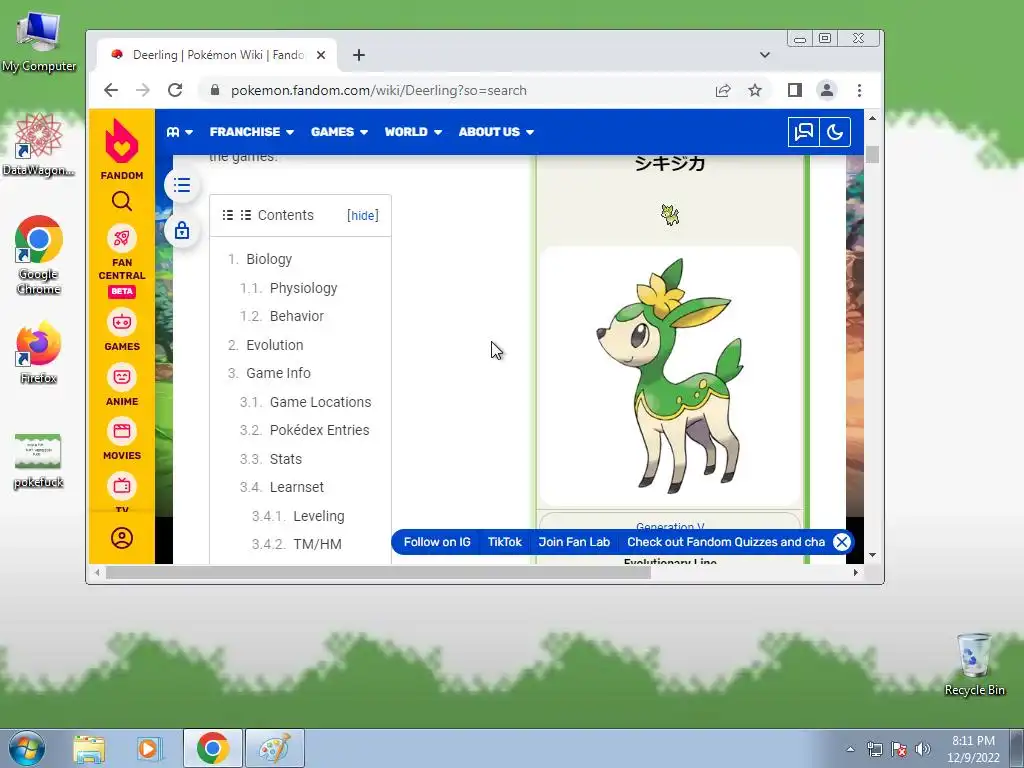The height and width of the screenshot is (768, 1024).
Task: Click the vertical scrollbar thumb
Action: click(872, 155)
